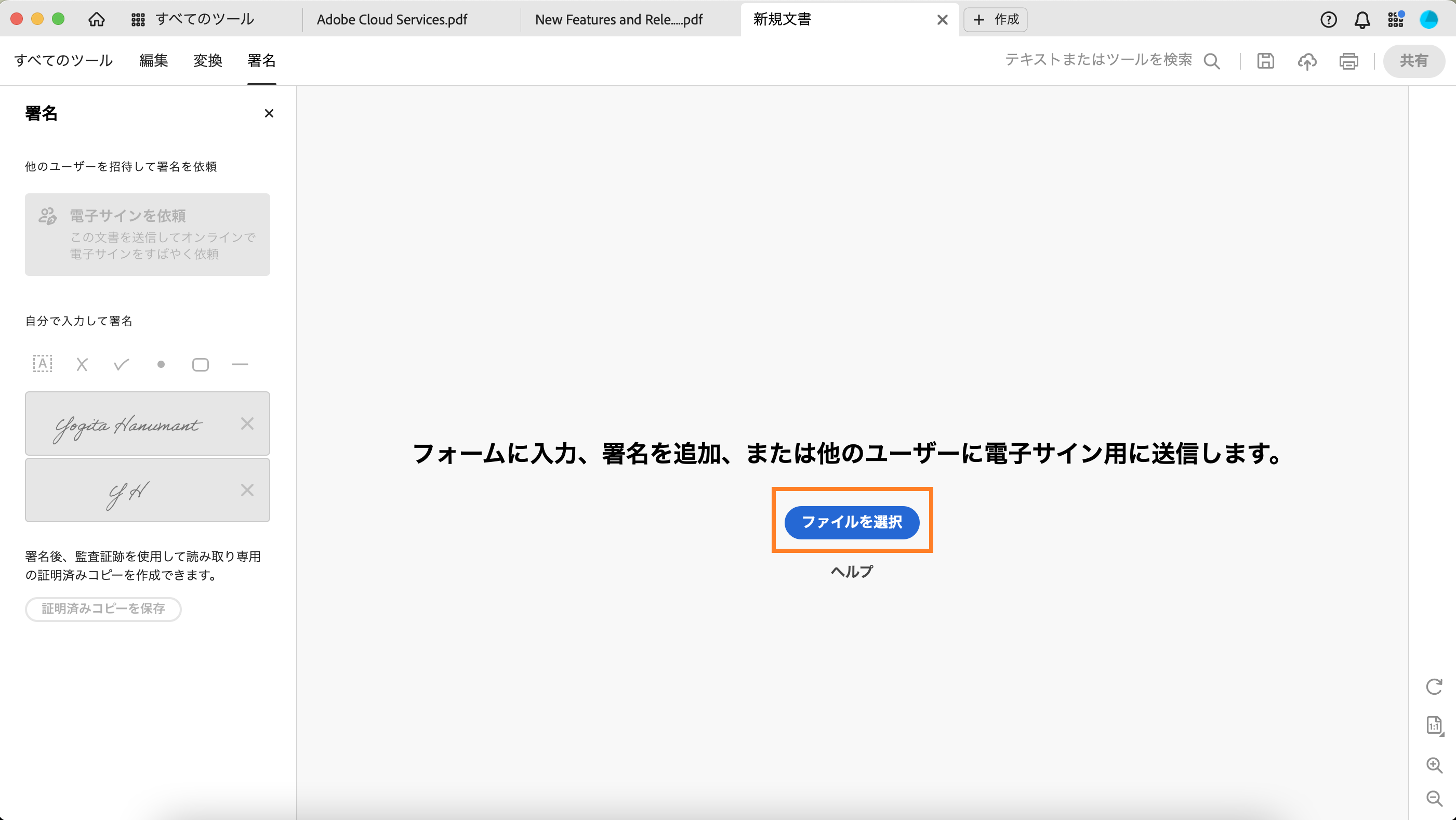Select the crossmark X tool
This screenshot has width=1456, height=820.
[x=82, y=364]
